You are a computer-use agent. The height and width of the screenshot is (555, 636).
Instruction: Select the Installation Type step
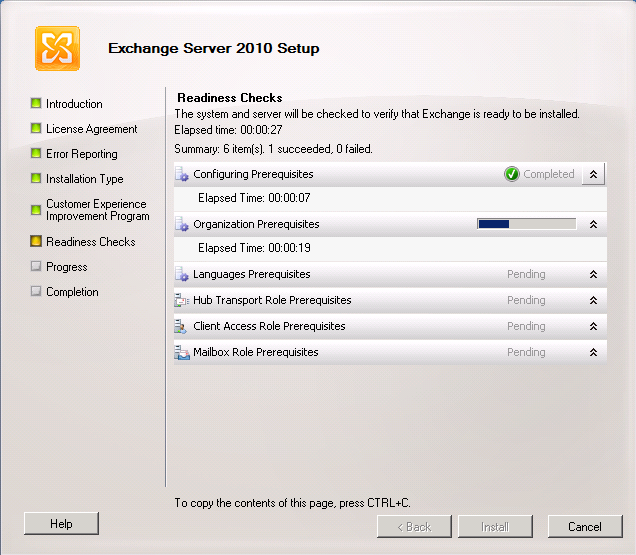85,179
